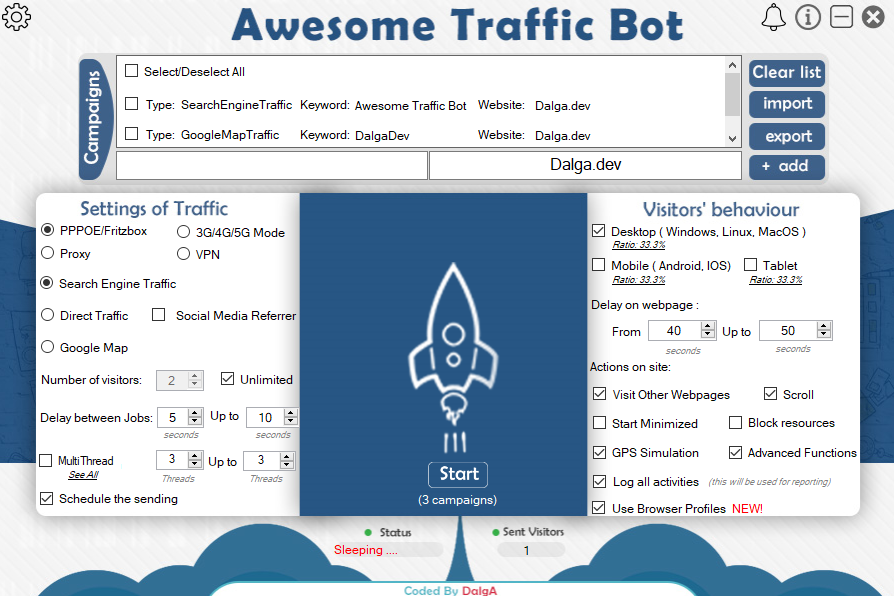Image resolution: width=894 pixels, height=596 pixels.
Task: Launch the rocket icon above Start
Action: point(453,356)
